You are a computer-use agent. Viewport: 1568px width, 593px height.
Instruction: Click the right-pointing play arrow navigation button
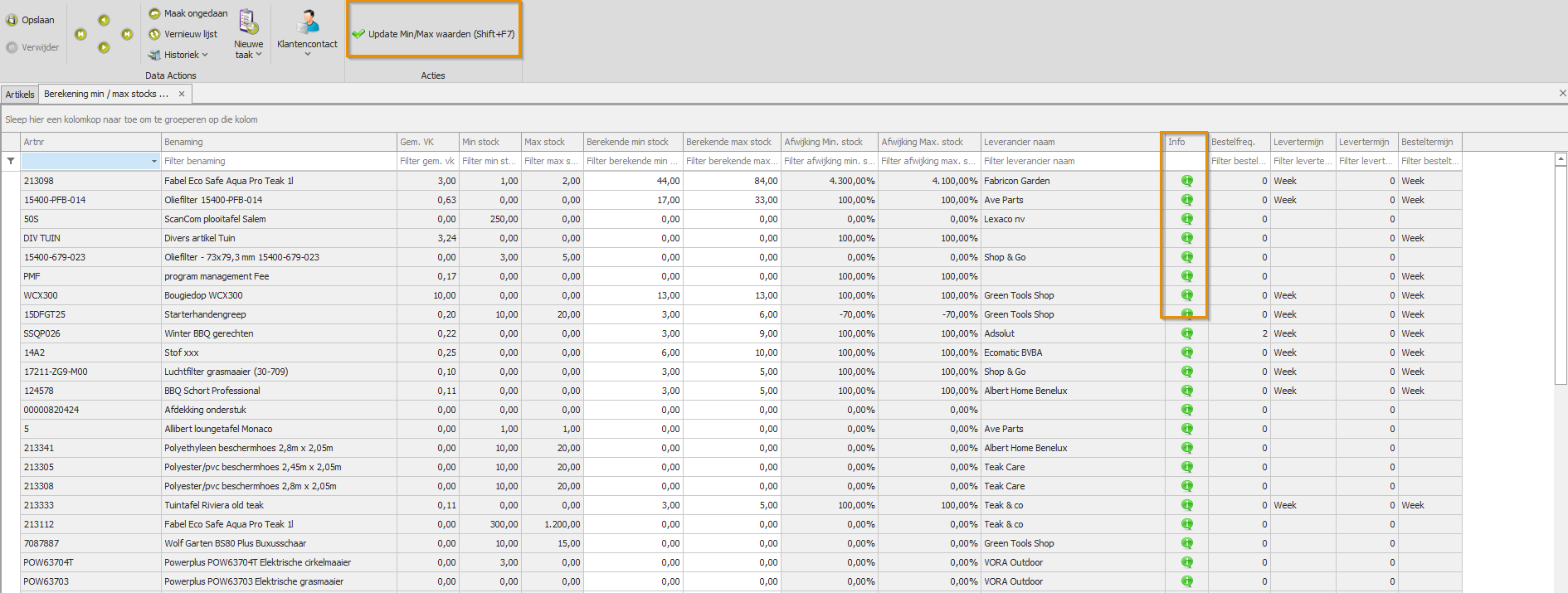(104, 48)
